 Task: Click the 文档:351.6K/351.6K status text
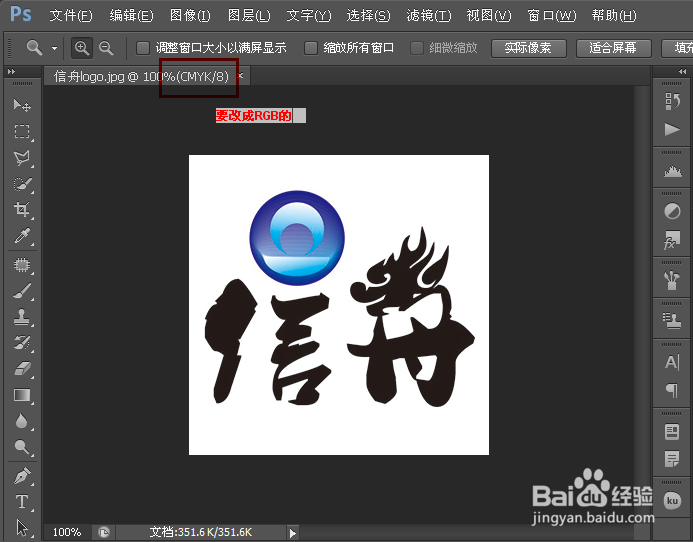coord(200,532)
